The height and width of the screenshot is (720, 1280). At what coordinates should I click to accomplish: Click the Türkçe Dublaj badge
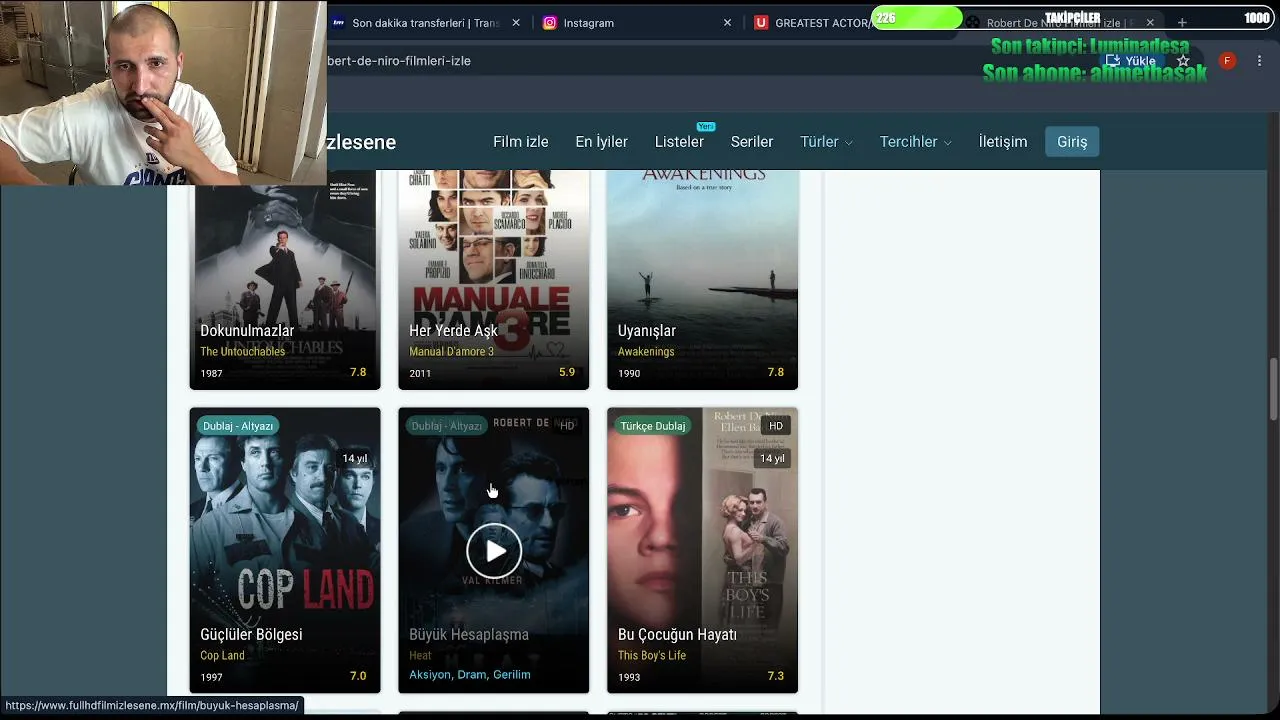click(x=653, y=426)
